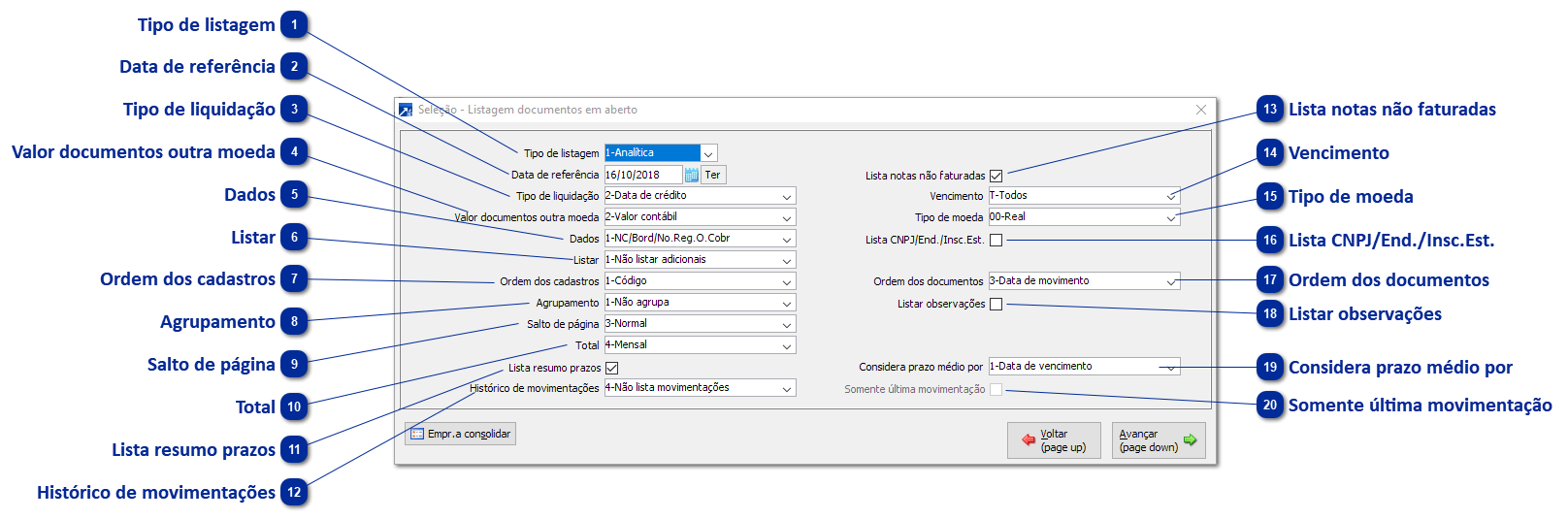Image resolution: width=1568 pixels, height=520 pixels.
Task: Click the Avançar page down button
Action: click(x=1158, y=440)
